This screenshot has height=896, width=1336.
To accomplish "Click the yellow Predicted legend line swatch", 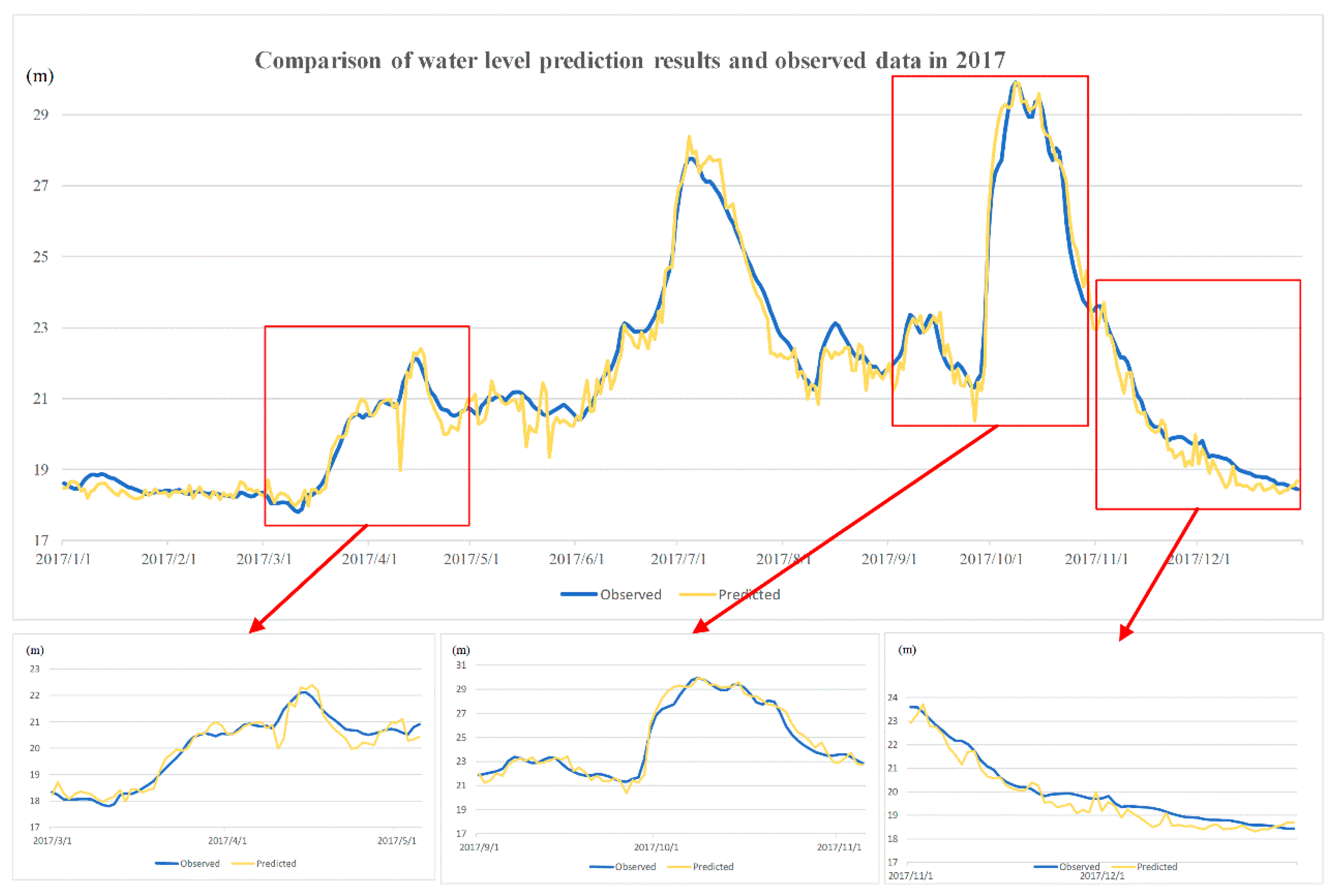I will pyautogui.click(x=697, y=594).
